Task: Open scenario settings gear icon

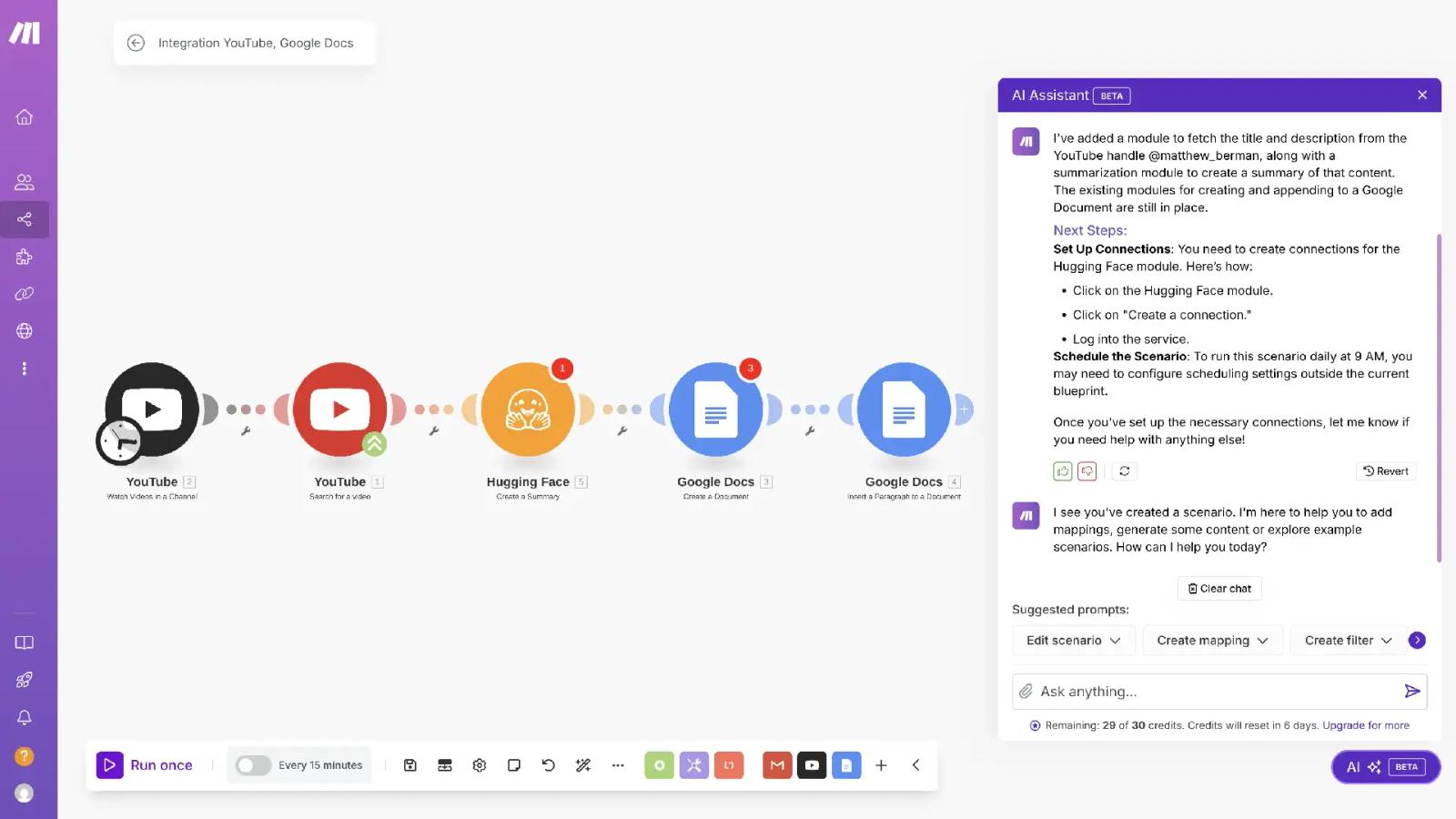Action: pyautogui.click(x=480, y=765)
